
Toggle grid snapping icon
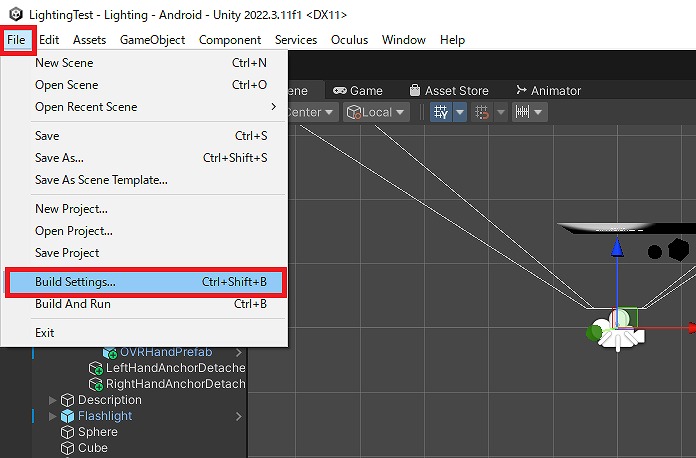[x=482, y=112]
